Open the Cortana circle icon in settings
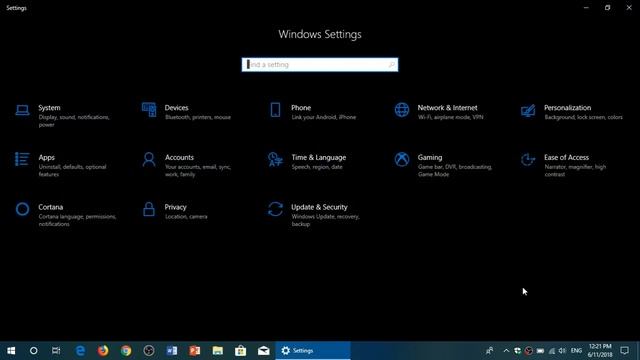 (22, 209)
